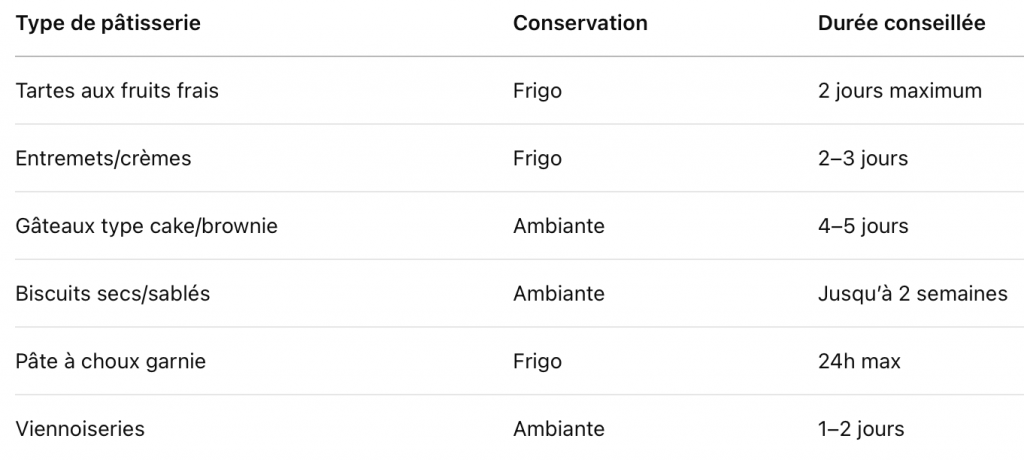Select the "24h max" duration cell
Viewport: 1024px width, 460px height.
coord(859,361)
